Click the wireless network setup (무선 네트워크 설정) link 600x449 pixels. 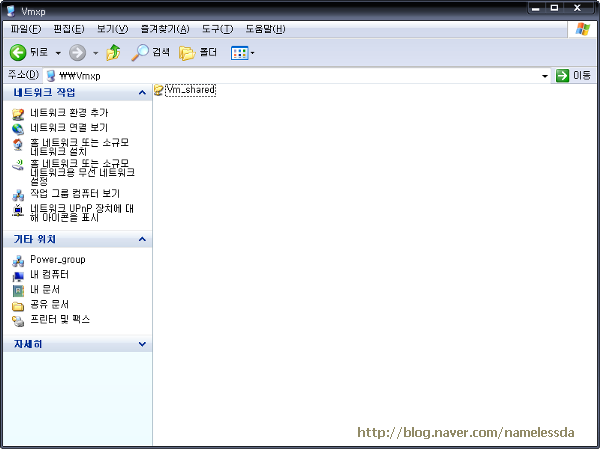(82, 172)
